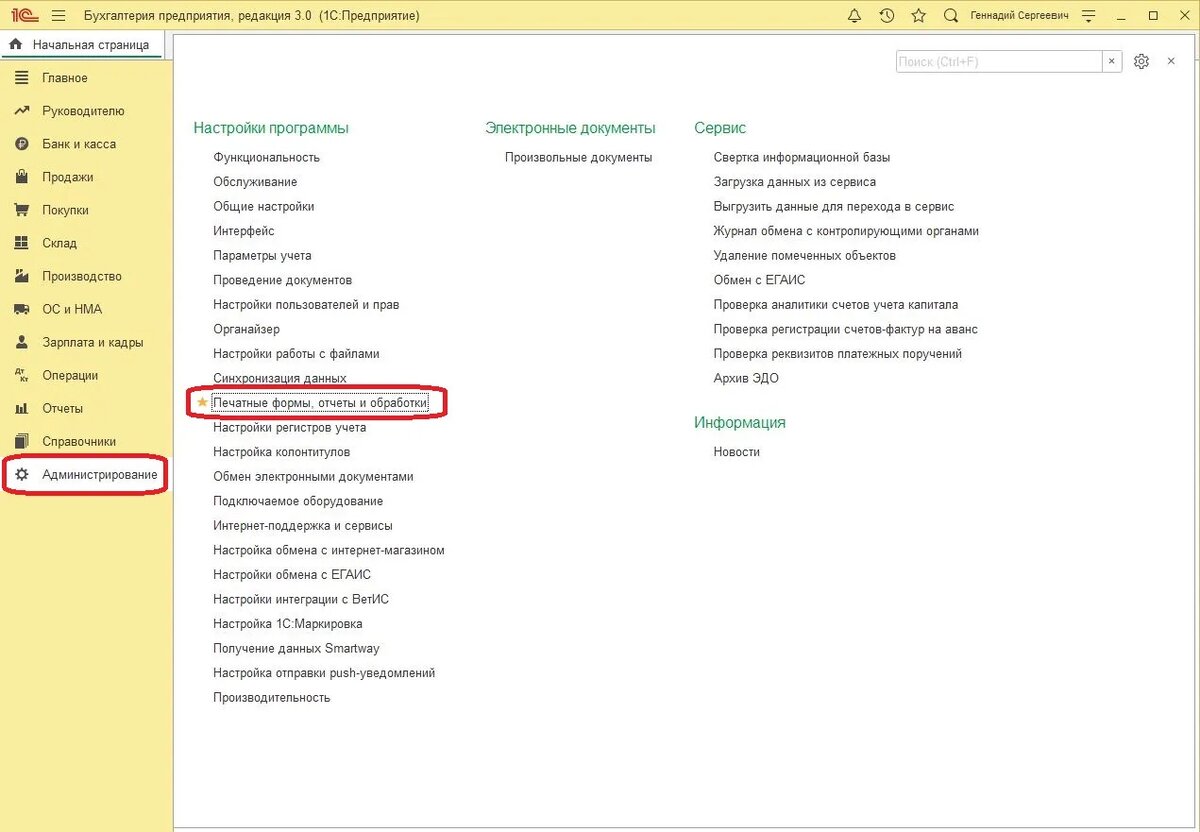Click the Производство factory icon

pos(21,276)
